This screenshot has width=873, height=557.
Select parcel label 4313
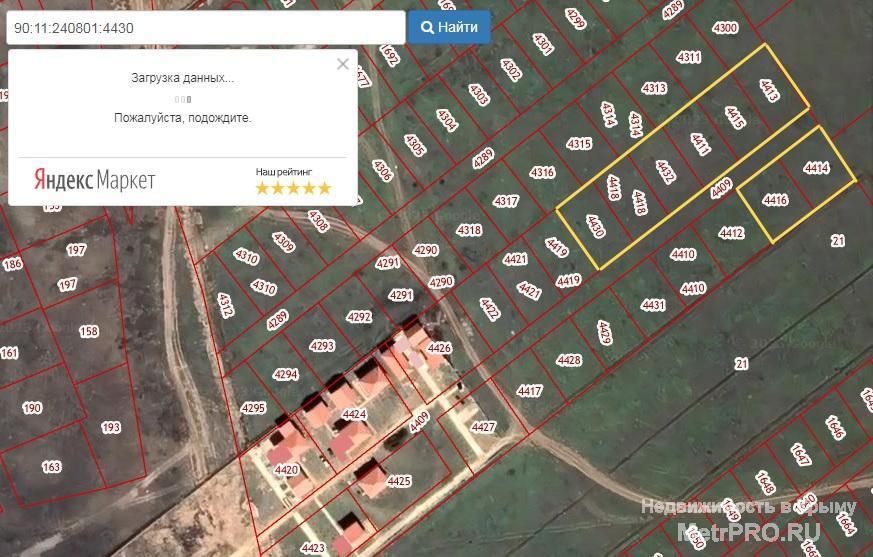pos(654,88)
